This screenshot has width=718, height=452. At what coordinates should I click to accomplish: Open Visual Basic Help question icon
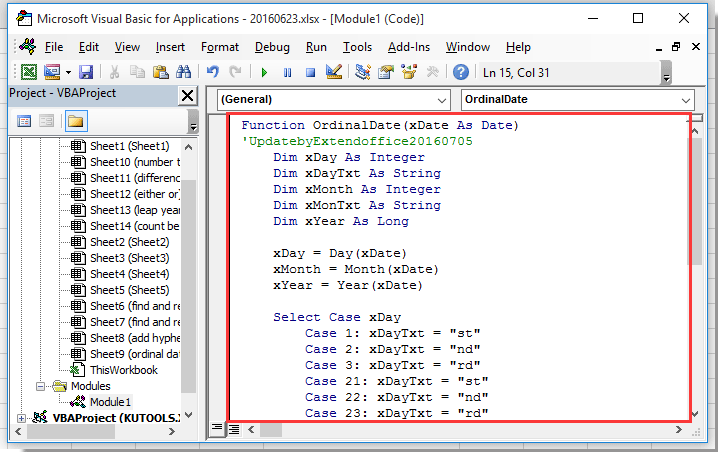tap(461, 72)
